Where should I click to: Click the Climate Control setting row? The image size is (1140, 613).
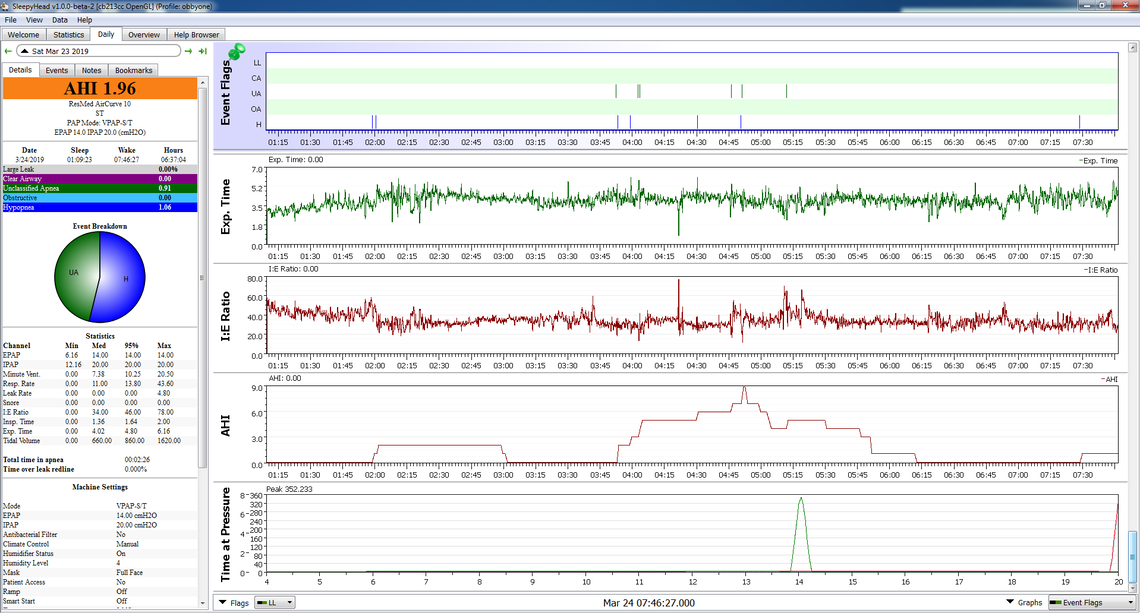tap(100, 544)
